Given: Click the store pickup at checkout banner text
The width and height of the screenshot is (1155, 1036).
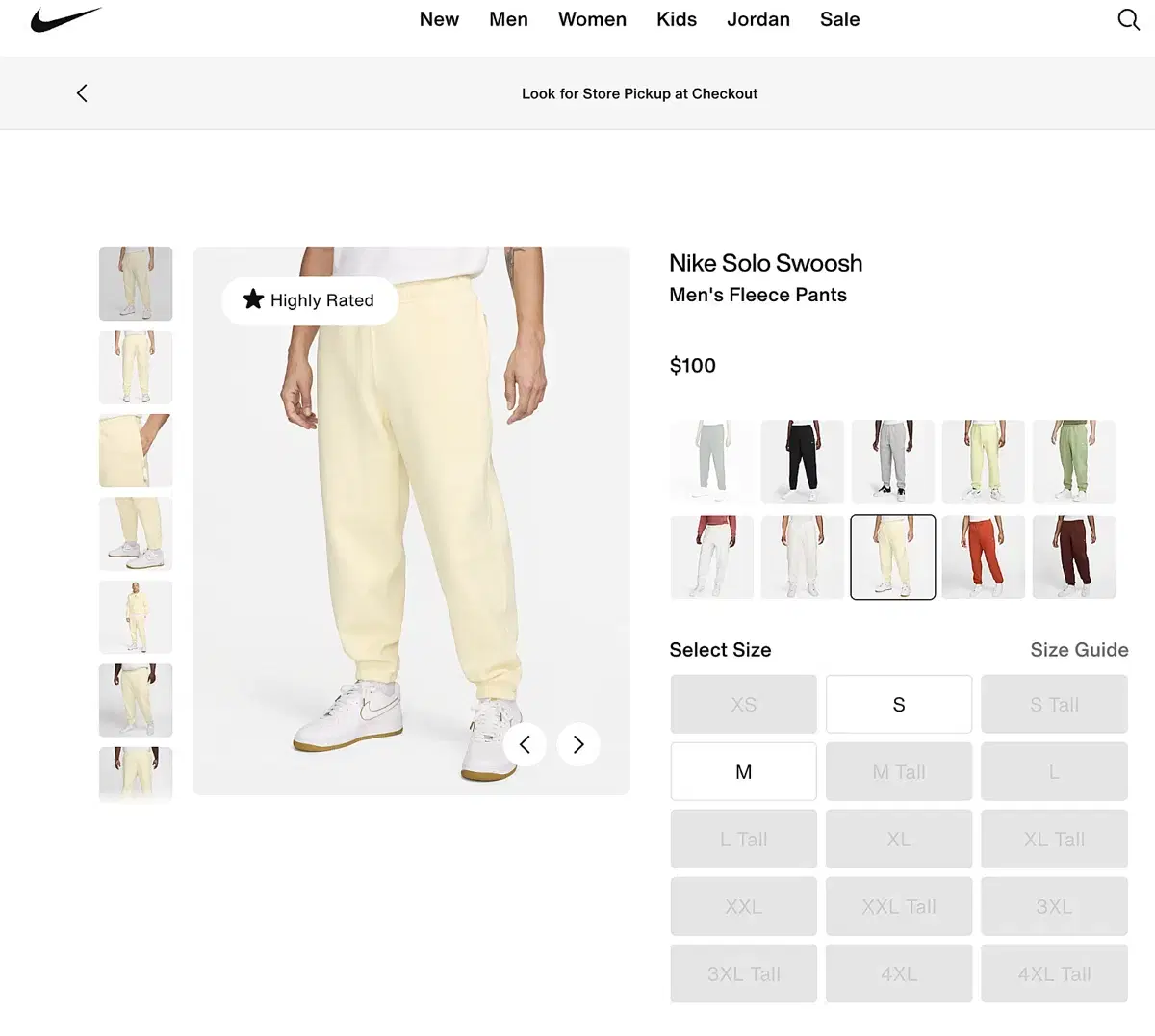Looking at the screenshot, I should [639, 93].
